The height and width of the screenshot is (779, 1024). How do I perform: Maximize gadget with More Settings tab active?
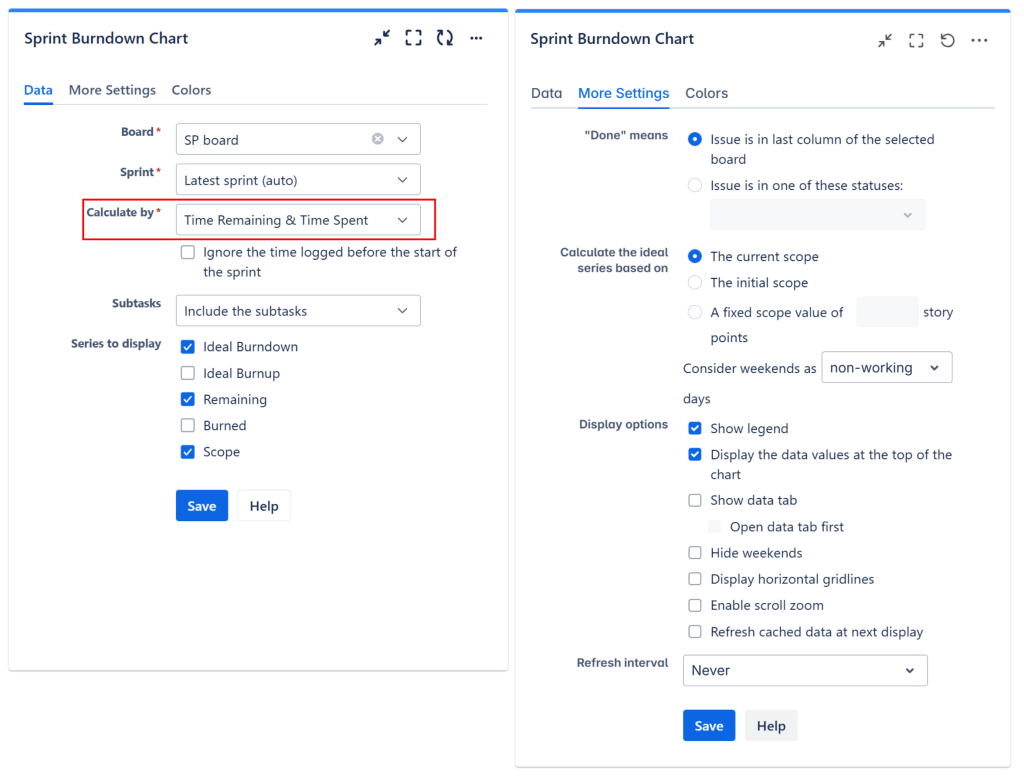(916, 40)
